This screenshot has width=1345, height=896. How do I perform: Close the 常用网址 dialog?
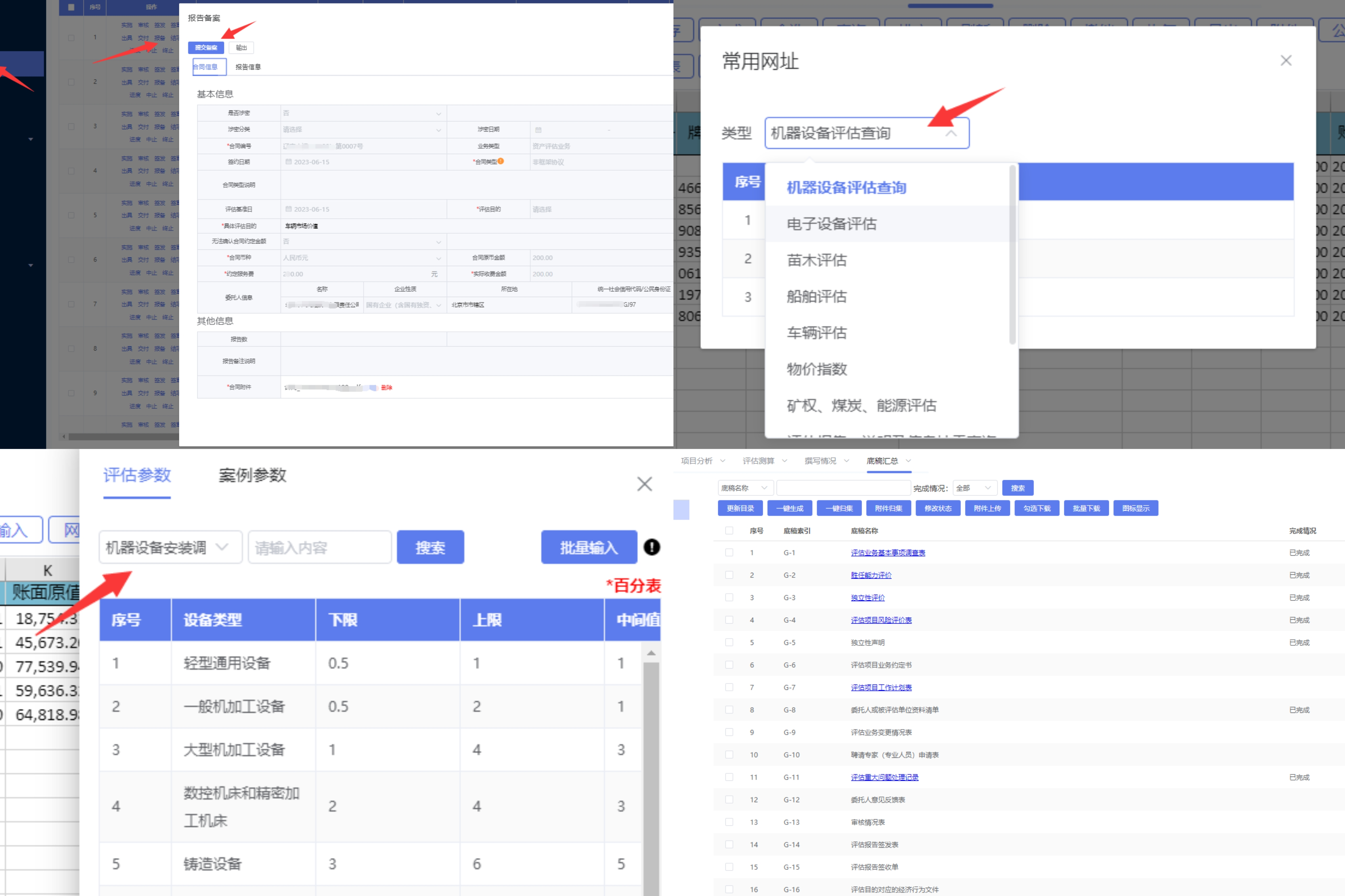(1286, 61)
